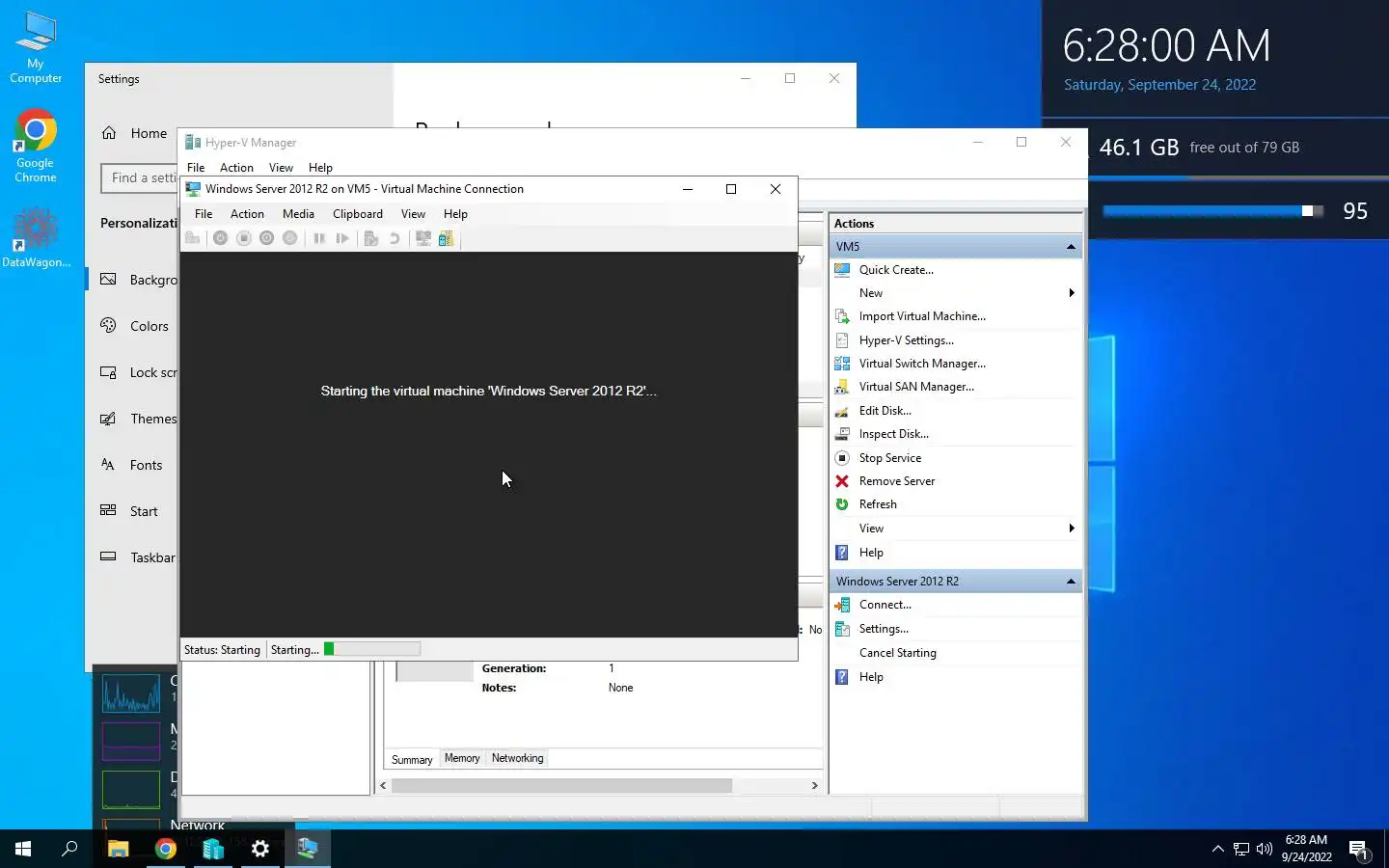Click the scrollbar right arrow in Hyper-V Manager

click(x=814, y=785)
